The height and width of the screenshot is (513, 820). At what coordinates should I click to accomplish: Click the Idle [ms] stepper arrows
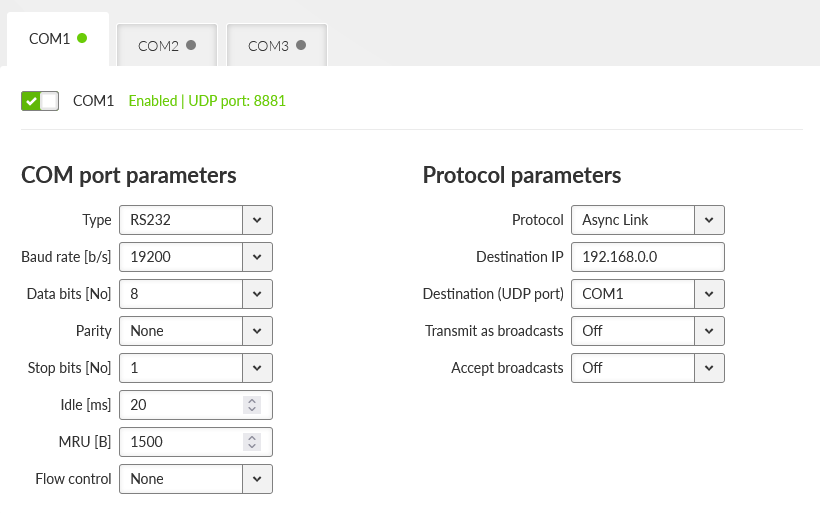tap(252, 405)
